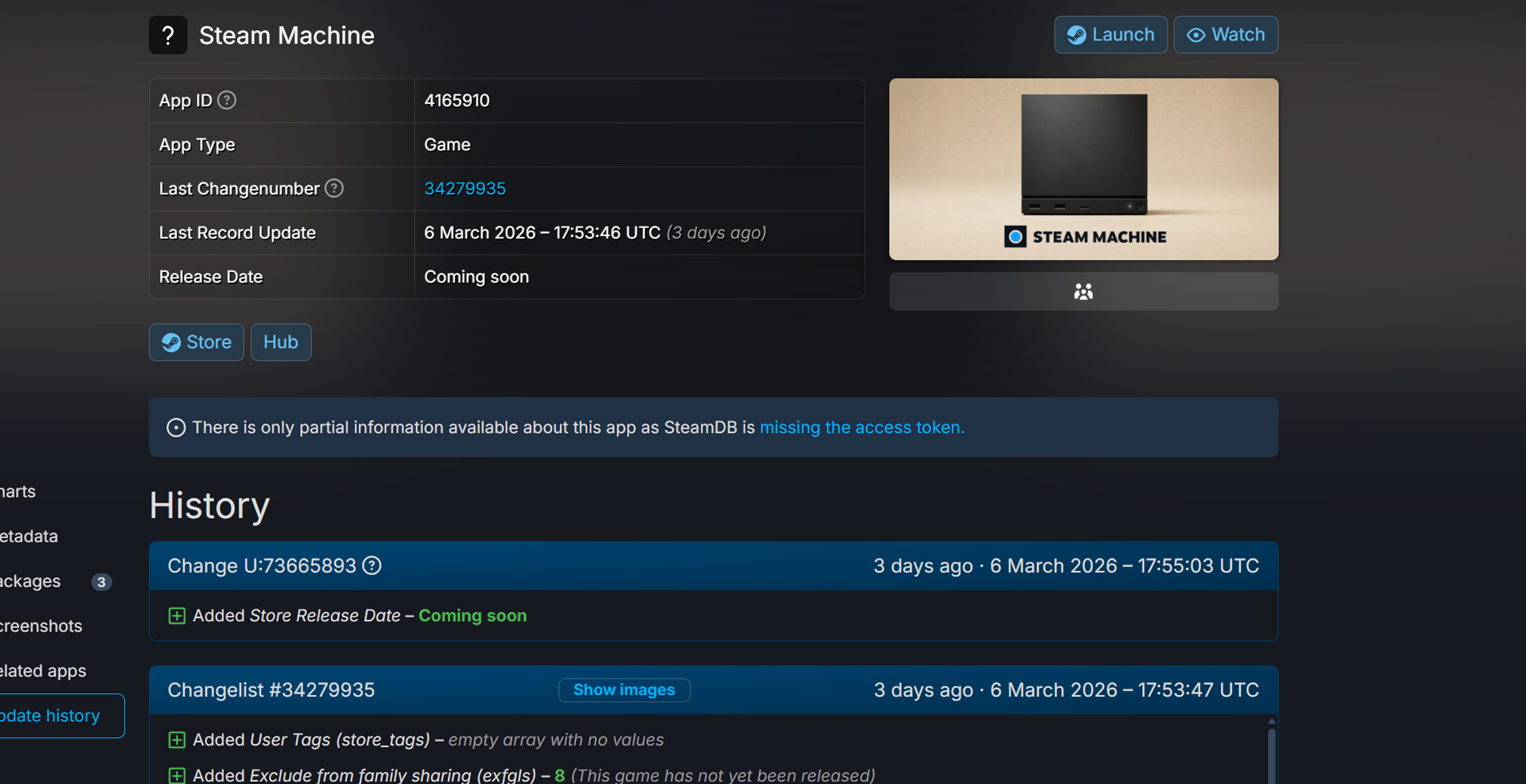Click the Steam Machine page title
1526x784 pixels.
287,35
